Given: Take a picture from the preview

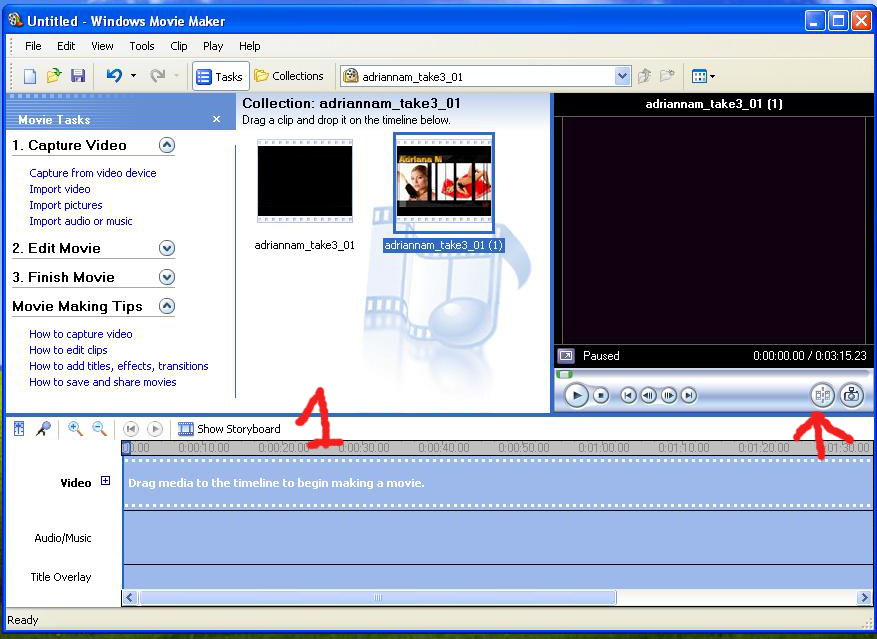Looking at the screenshot, I should click(851, 396).
